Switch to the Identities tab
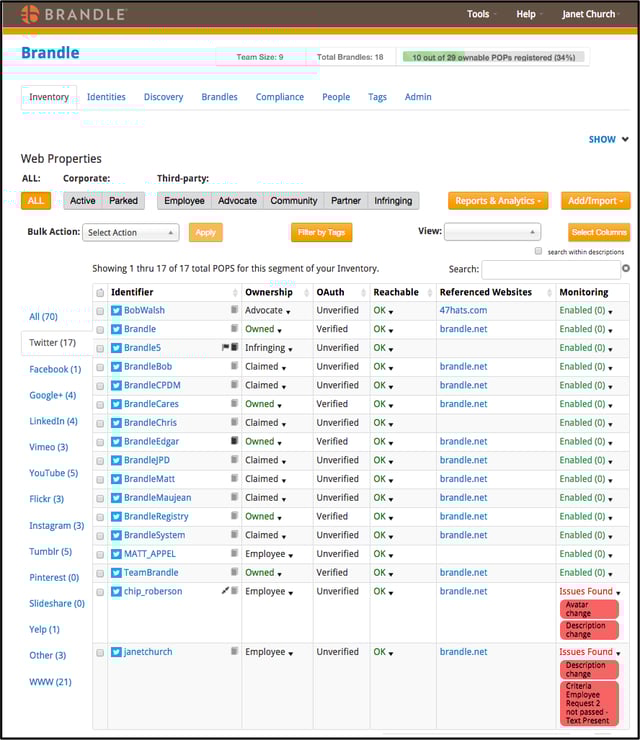 [x=106, y=97]
